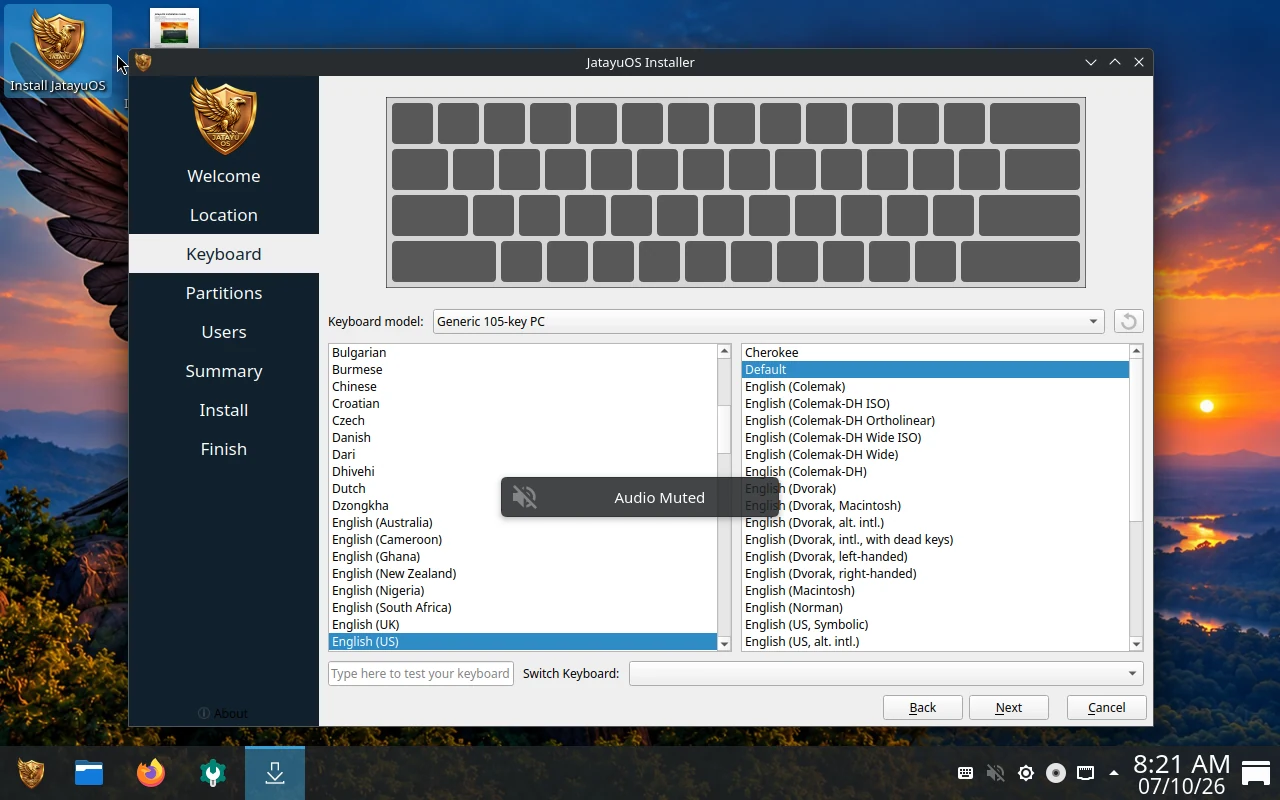Expand hidden system tray icons arrow
This screenshot has height=800, width=1280.
tap(1113, 773)
